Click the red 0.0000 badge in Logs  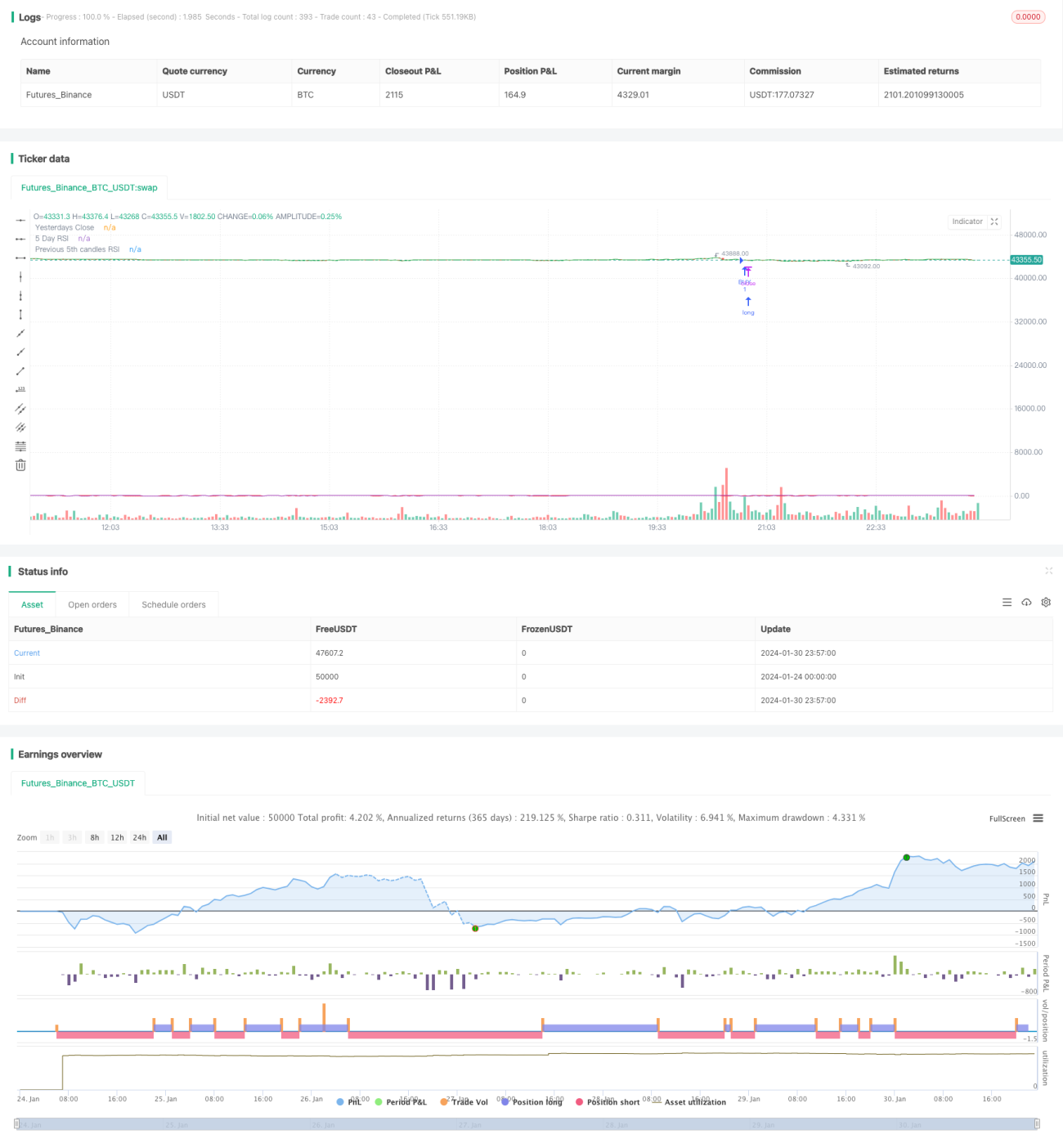[1028, 16]
